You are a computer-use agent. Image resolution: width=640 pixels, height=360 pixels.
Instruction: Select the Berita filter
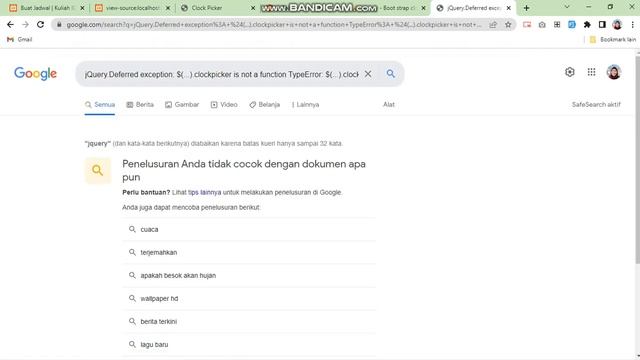[140, 104]
